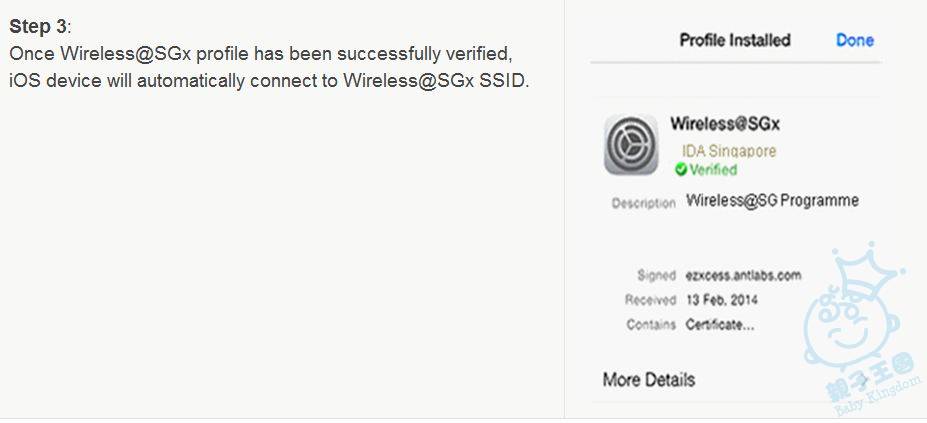Select the Wireless@SG Programme description
Viewport: 927px width, 423px height.
[x=772, y=201]
